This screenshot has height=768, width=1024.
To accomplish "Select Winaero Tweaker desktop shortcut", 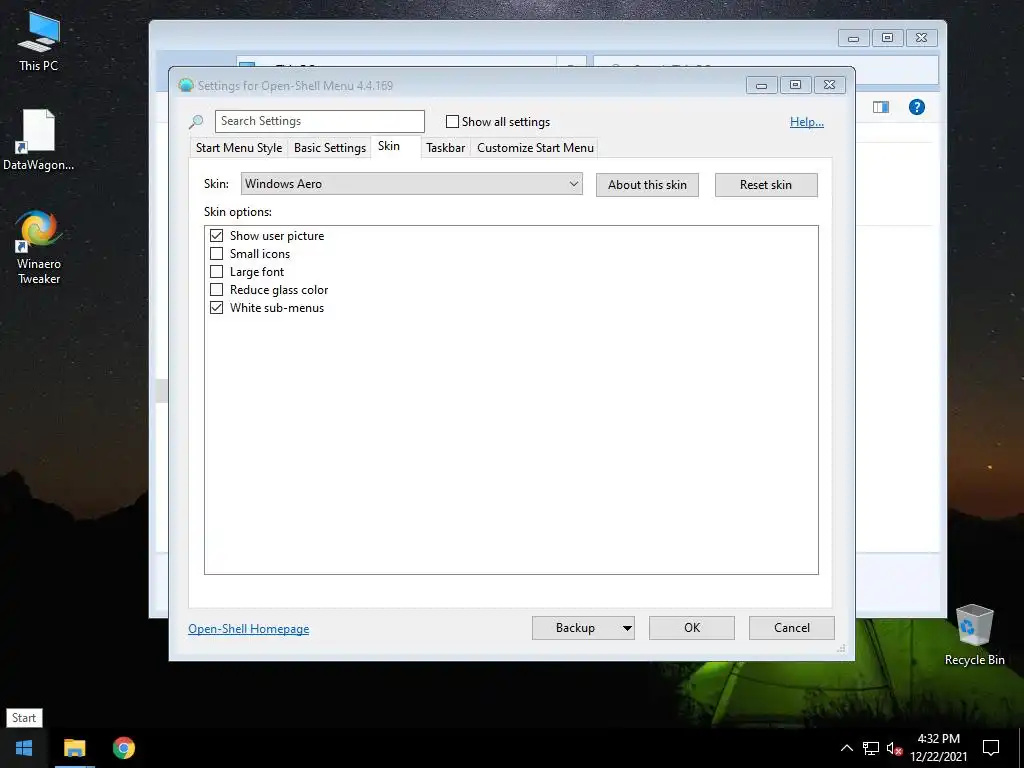I will point(39,247).
